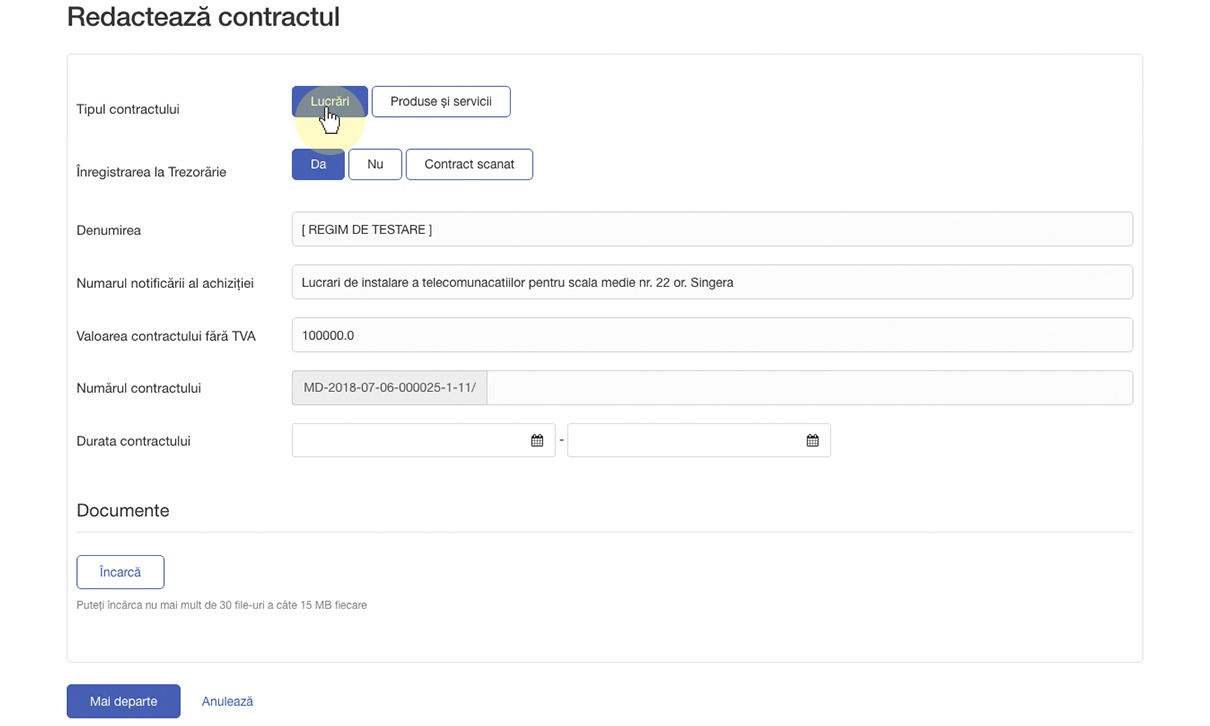The image size is (1210, 726).
Task: Open the contract start date calendar icon
Action: point(537,441)
